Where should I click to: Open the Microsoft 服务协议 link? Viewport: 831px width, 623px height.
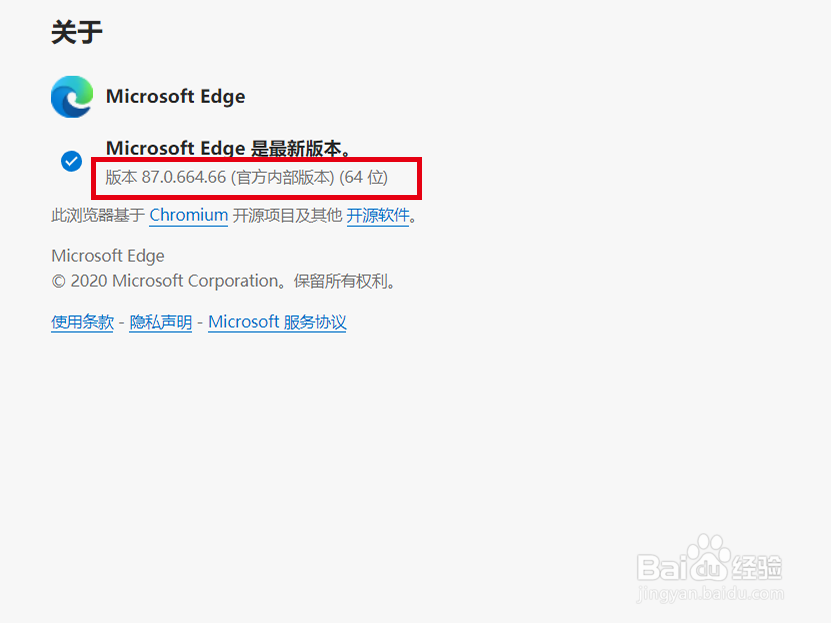277,322
